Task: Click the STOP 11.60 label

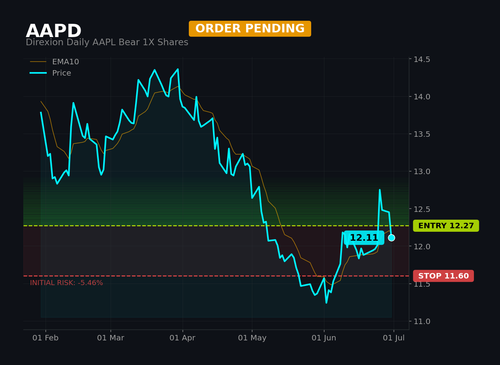Action: tap(443, 276)
